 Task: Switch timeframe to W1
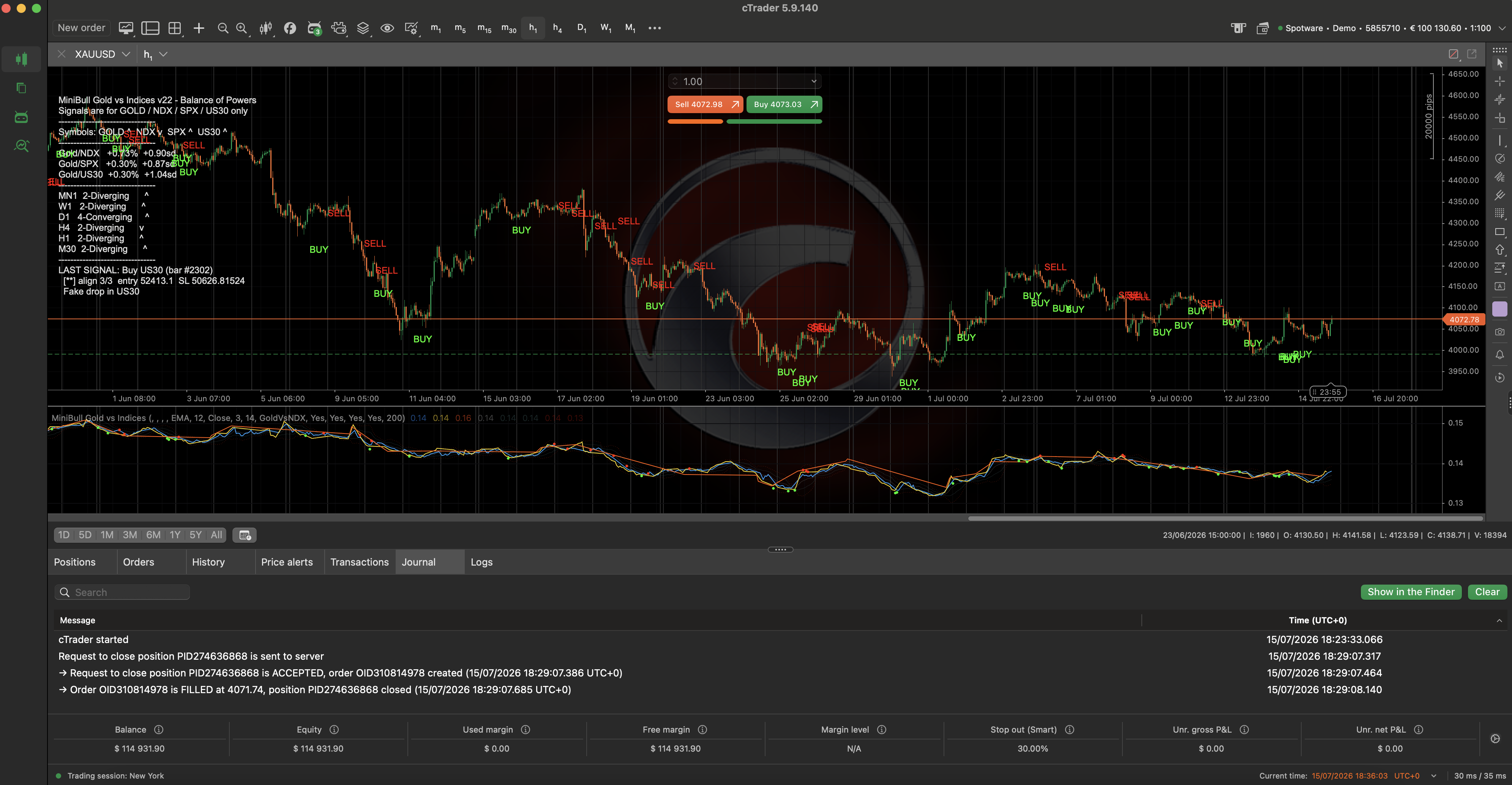606,28
